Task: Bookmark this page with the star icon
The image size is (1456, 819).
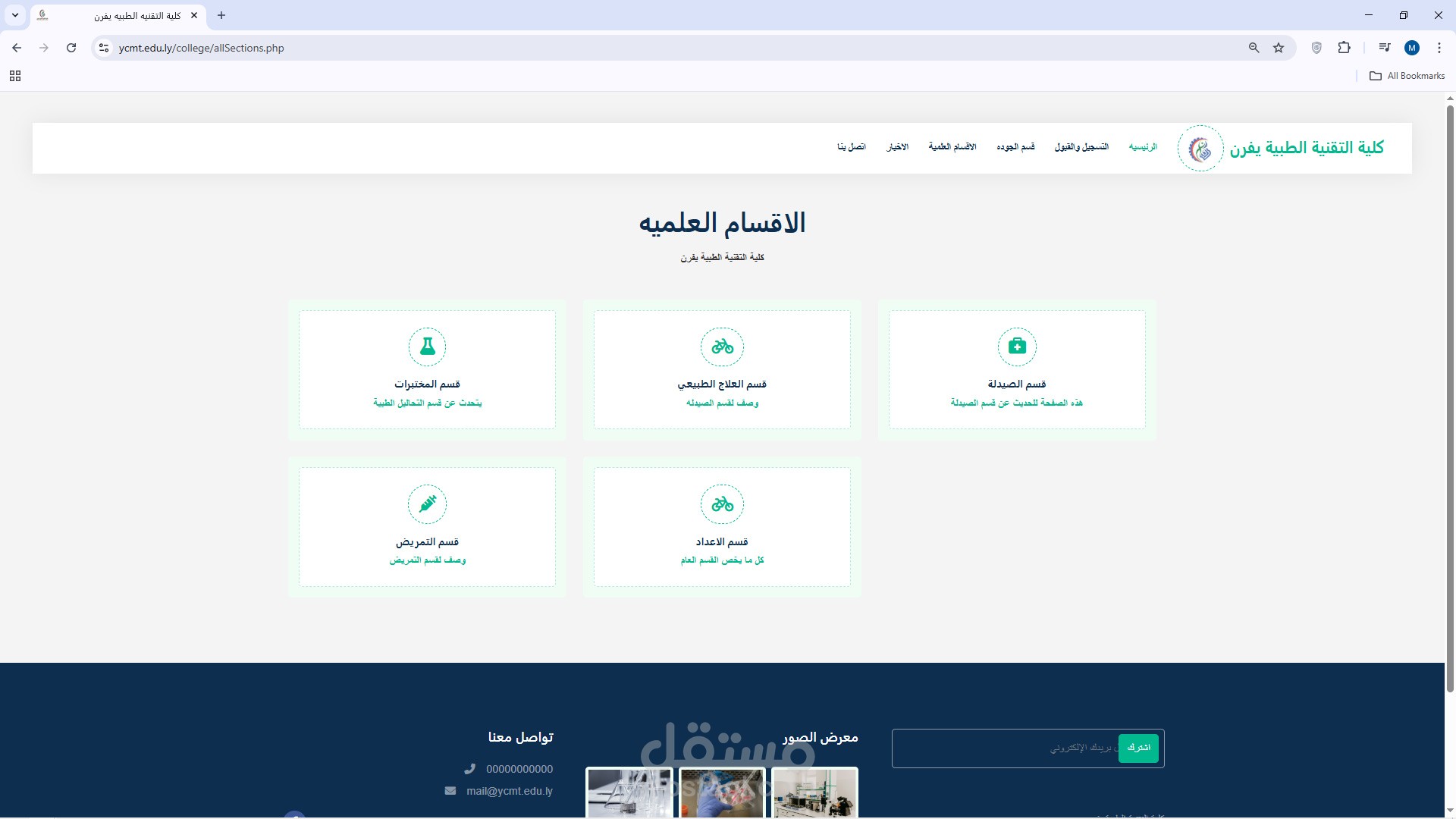Action: [1279, 48]
